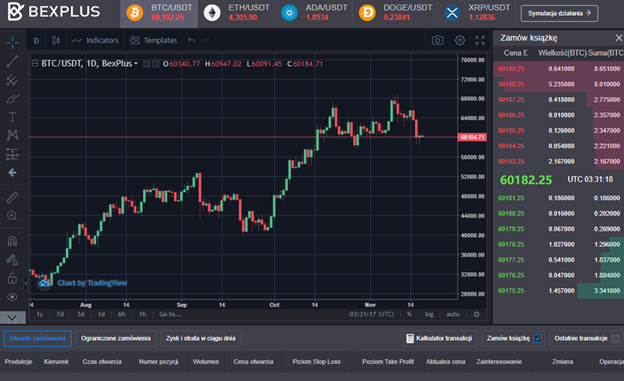Select the forecast position tool

point(12,154)
